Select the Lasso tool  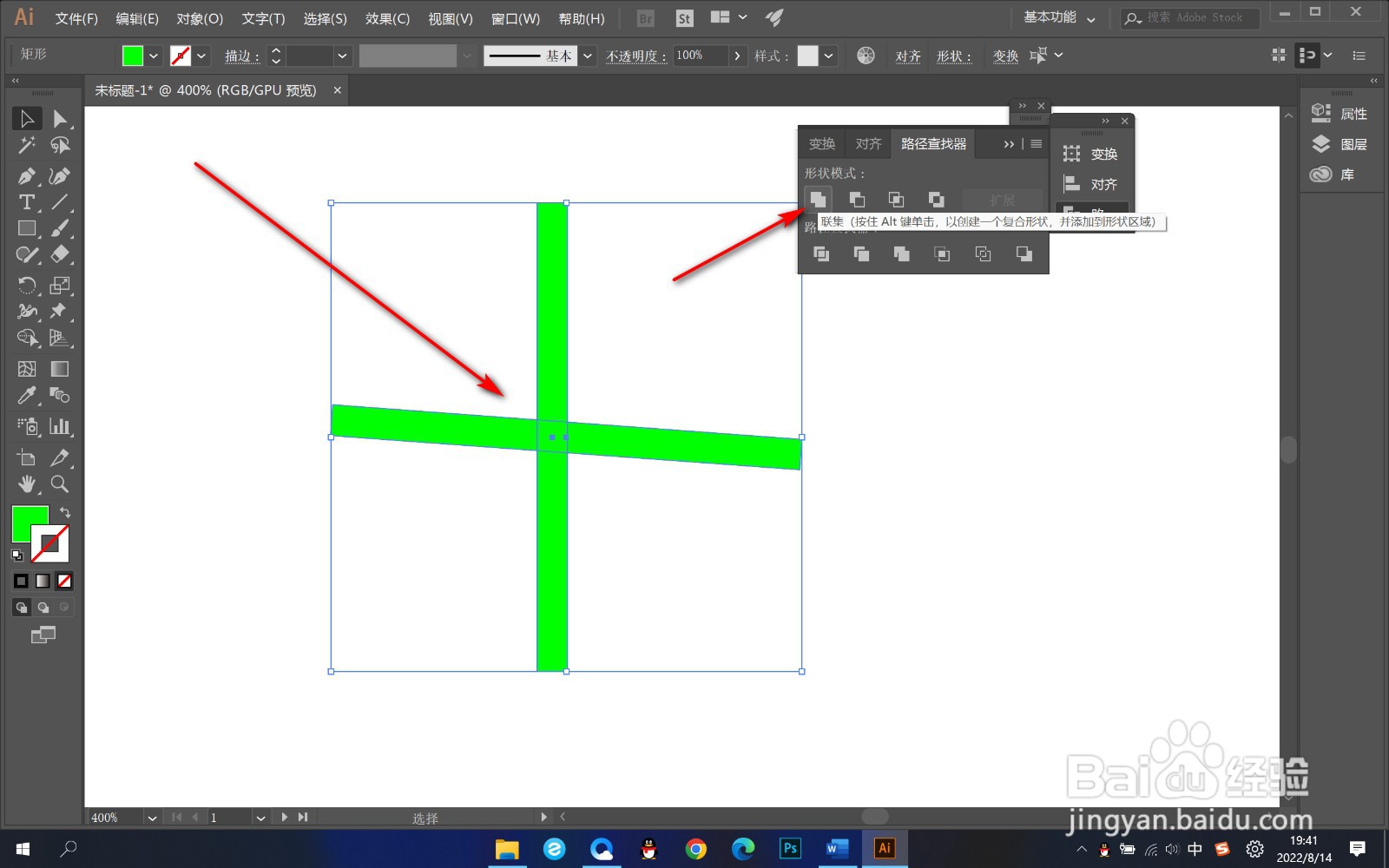(59, 145)
